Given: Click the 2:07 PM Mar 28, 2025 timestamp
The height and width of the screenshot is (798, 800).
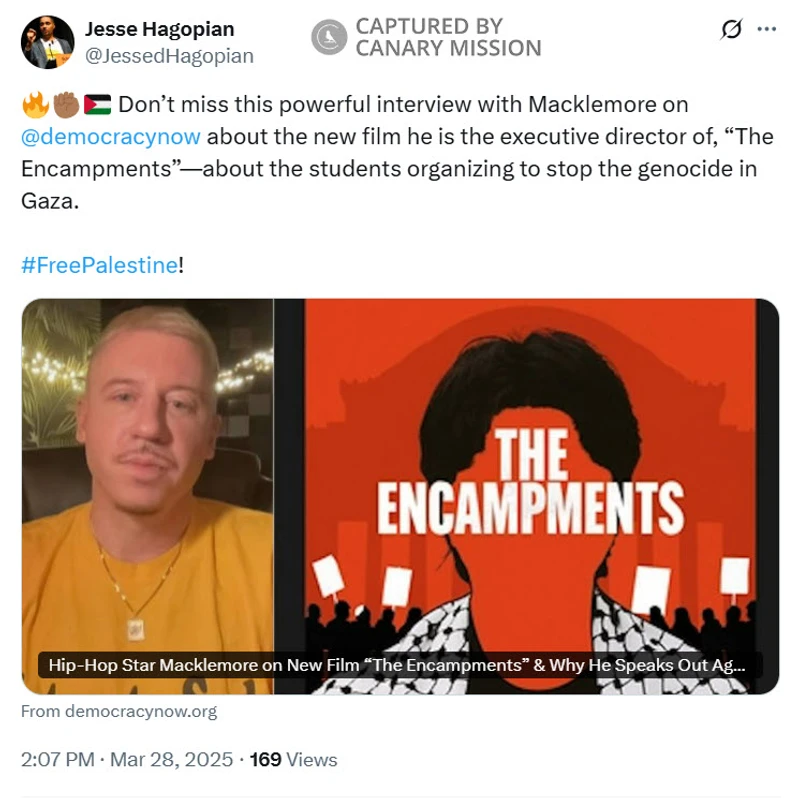Looking at the screenshot, I should coord(127,760).
